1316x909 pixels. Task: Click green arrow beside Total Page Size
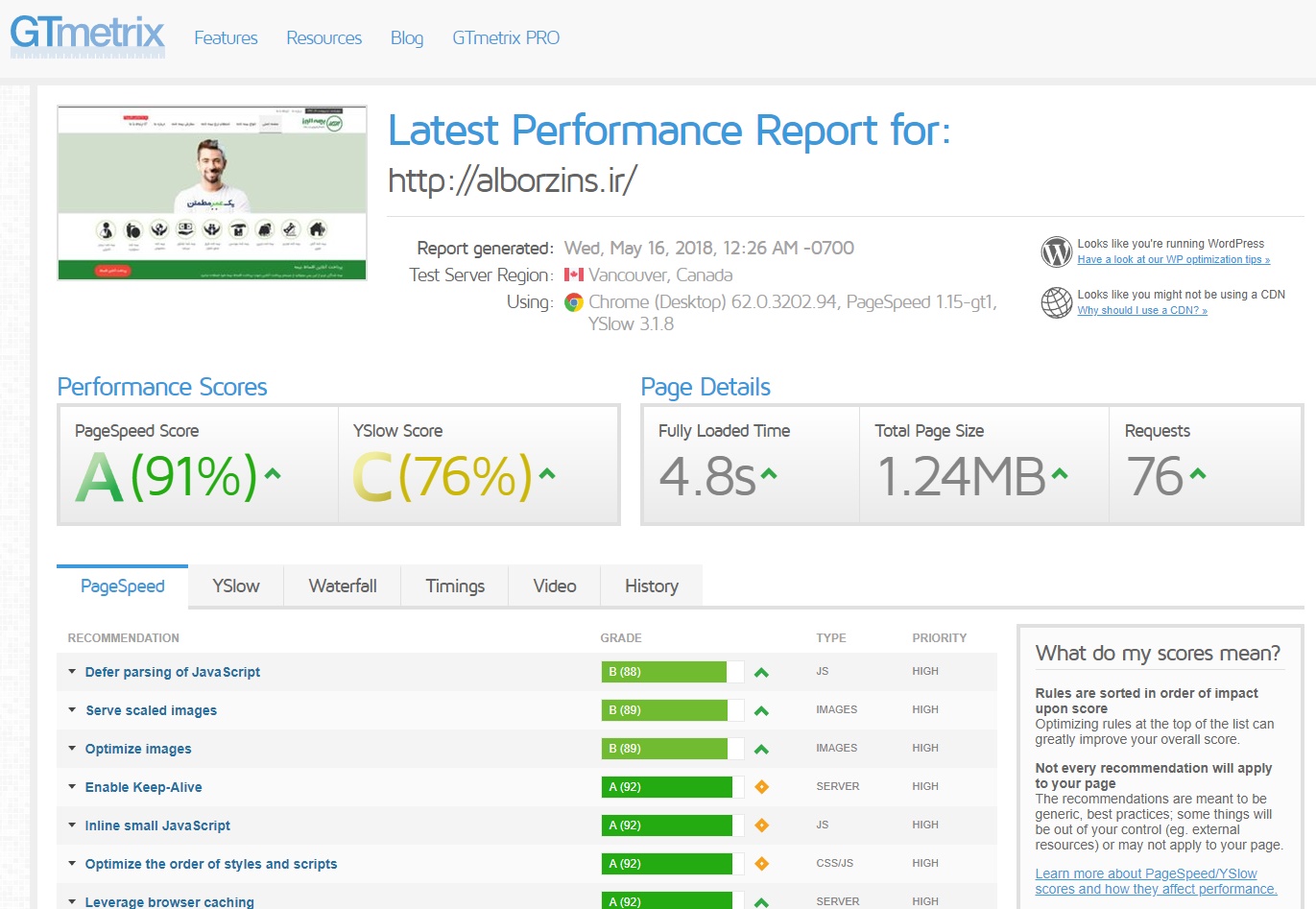[1059, 473]
